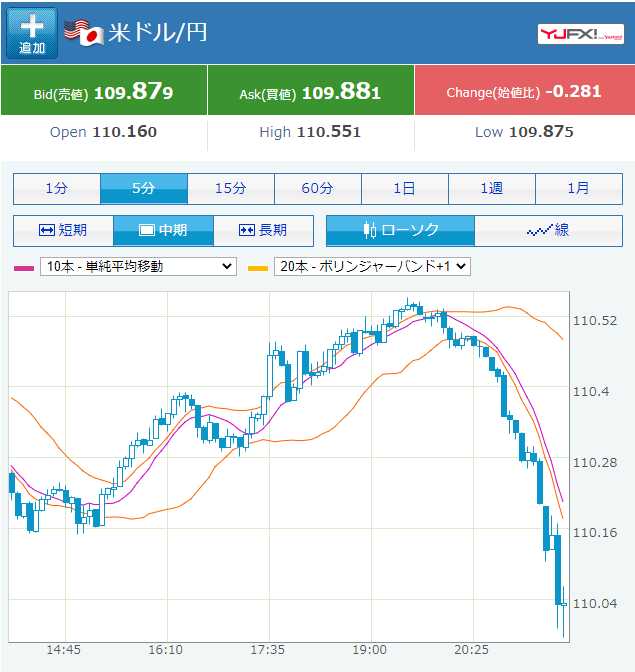Choose the 15分 timeframe
The image size is (635, 672).
231,189
